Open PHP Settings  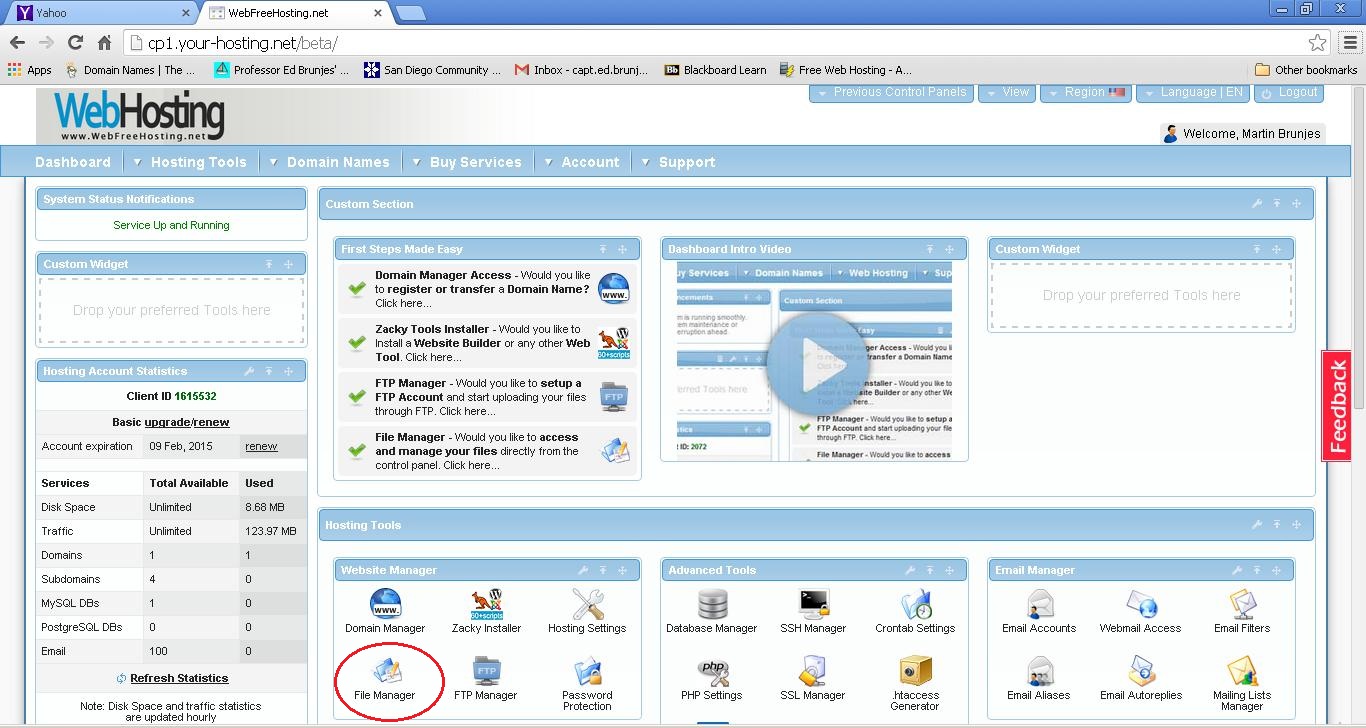tap(712, 671)
